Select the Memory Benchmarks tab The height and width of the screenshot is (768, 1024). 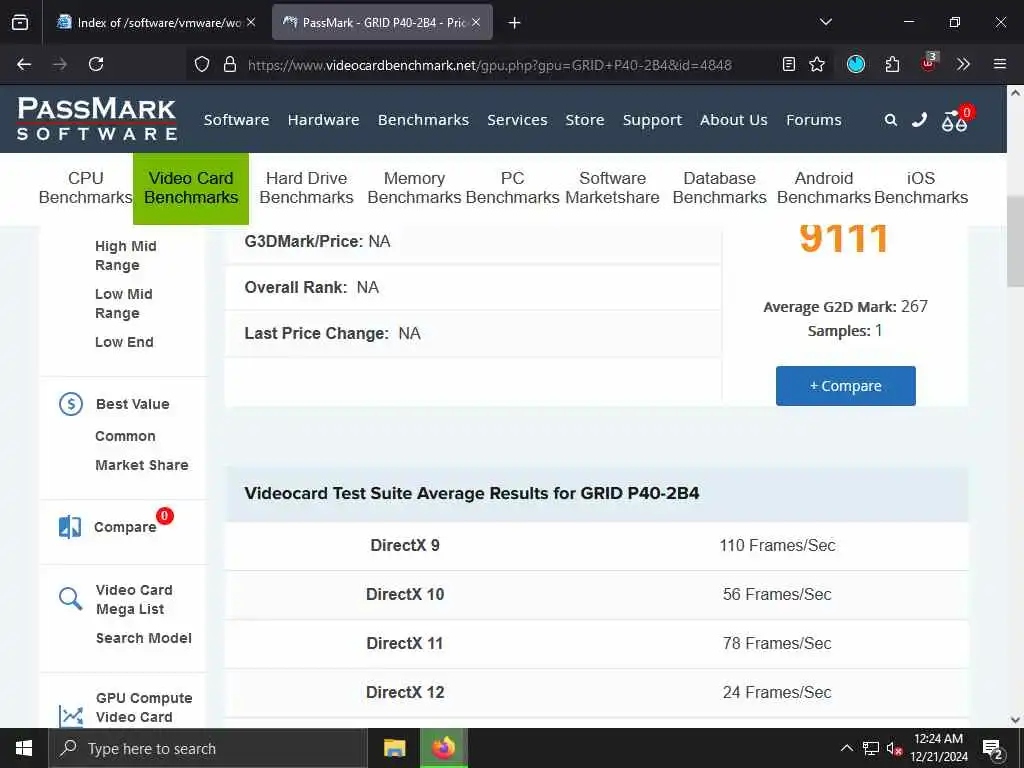pos(414,188)
